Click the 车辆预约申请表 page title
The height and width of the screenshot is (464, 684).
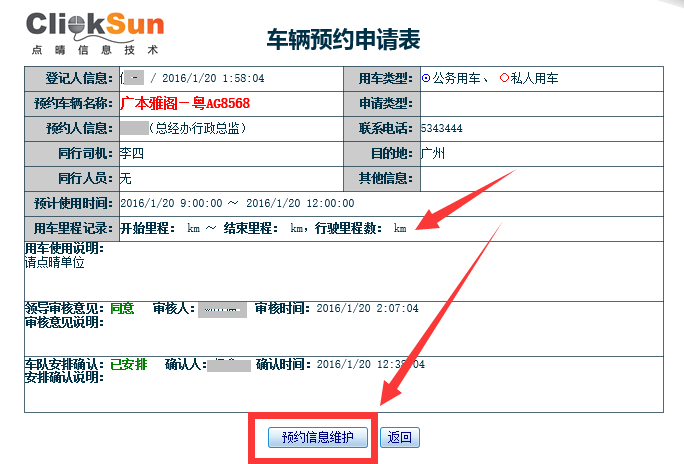tap(343, 39)
